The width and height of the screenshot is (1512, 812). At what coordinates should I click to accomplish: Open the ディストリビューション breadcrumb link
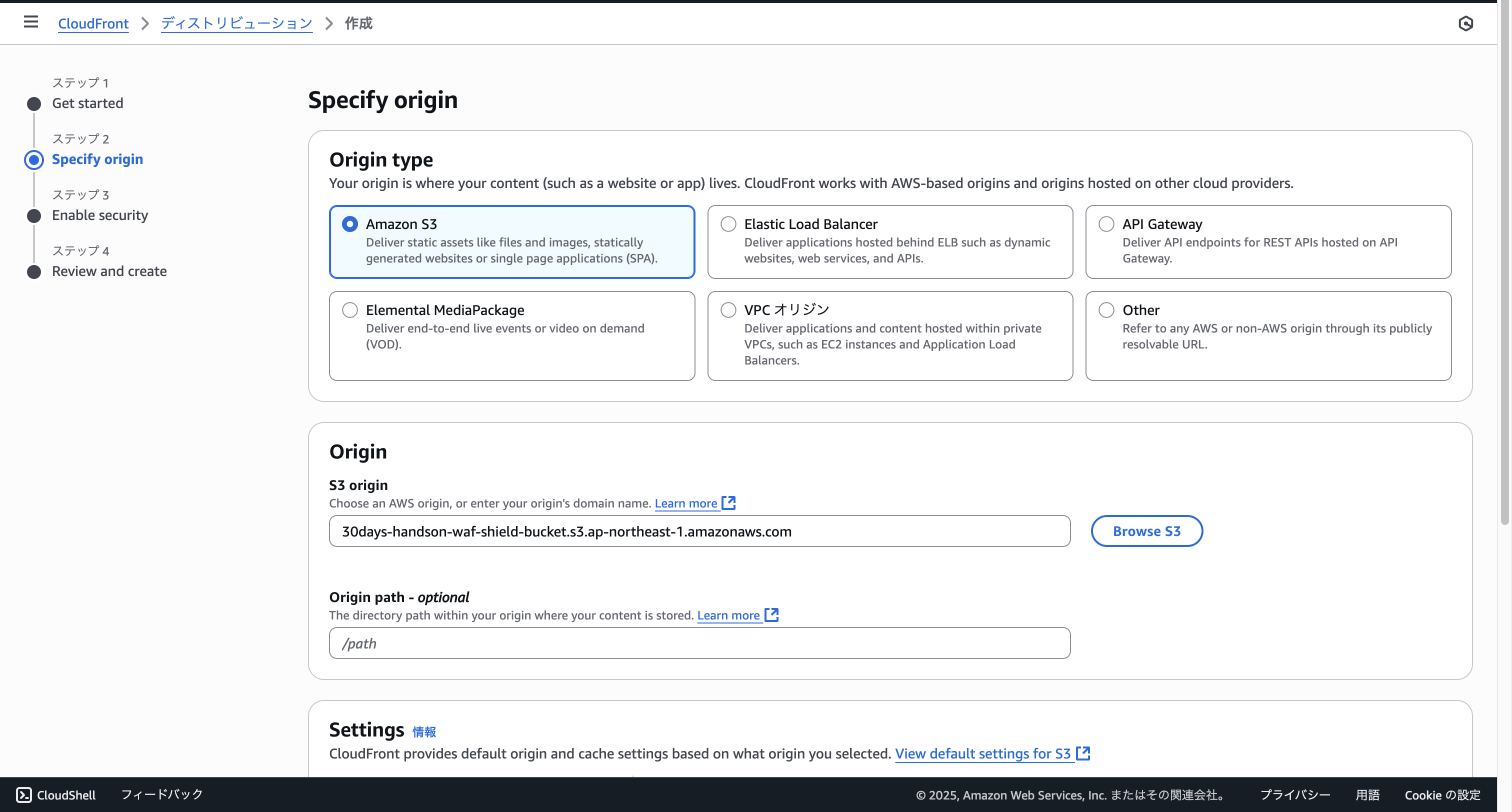[236, 23]
